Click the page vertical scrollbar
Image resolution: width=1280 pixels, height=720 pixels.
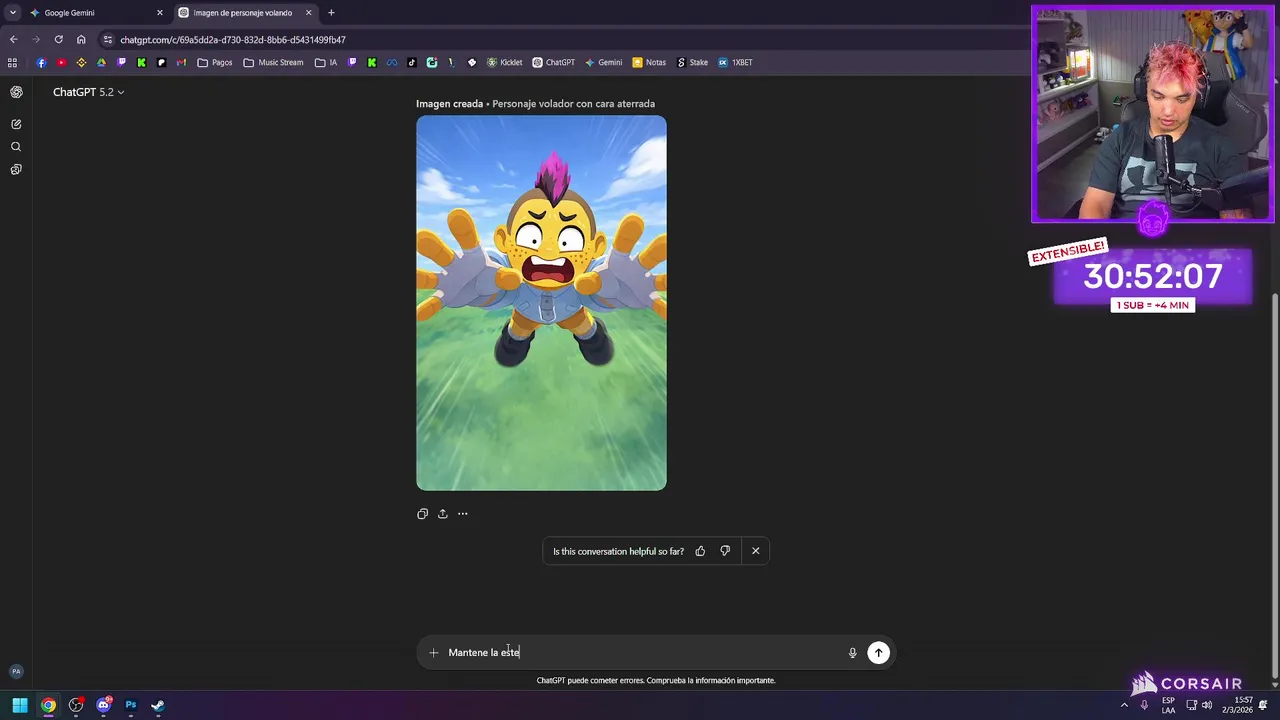click(x=1274, y=486)
